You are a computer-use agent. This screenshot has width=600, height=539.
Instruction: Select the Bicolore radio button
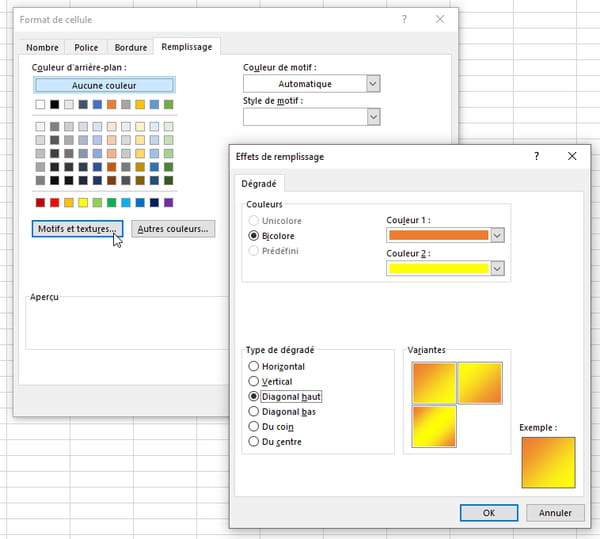click(253, 236)
